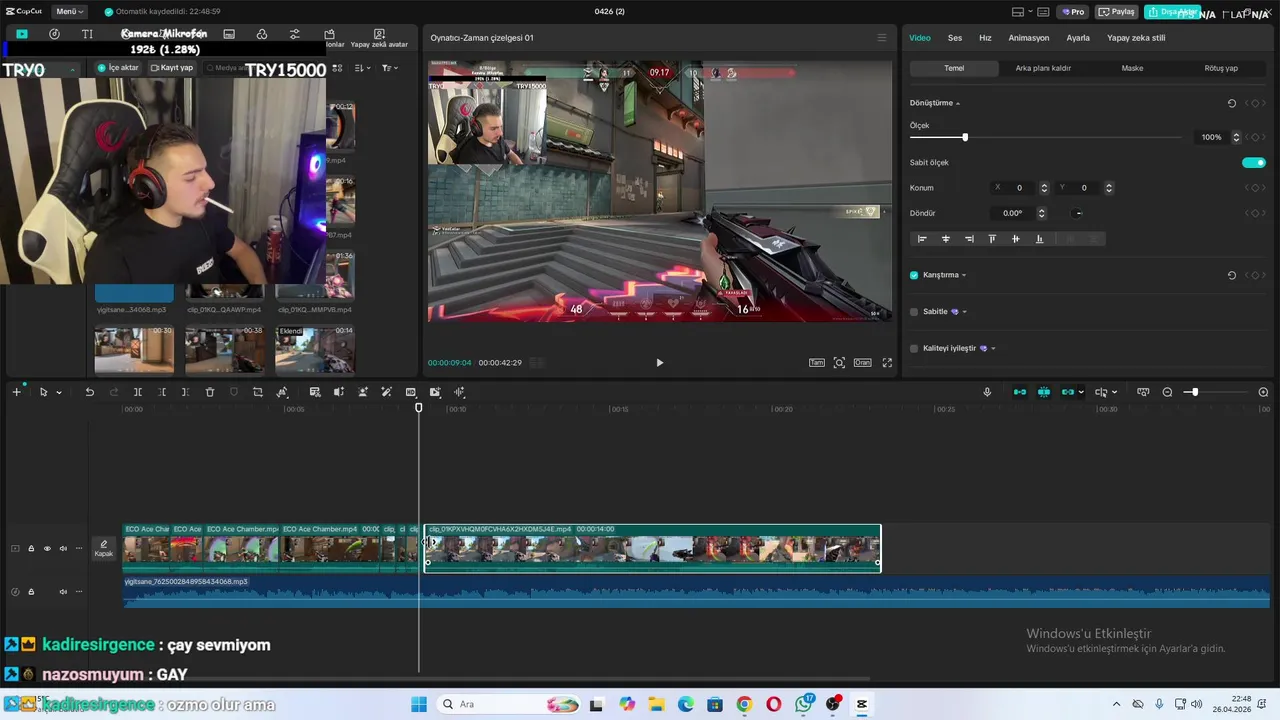Open more options for the video track
The height and width of the screenshot is (720, 1280).
[79, 548]
